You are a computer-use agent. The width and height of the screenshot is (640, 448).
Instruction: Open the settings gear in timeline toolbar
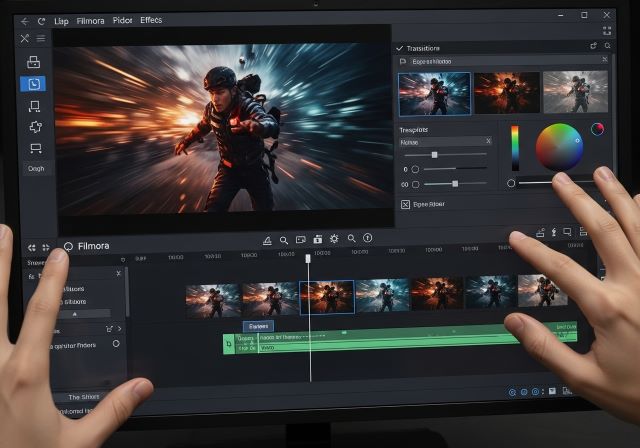point(334,239)
